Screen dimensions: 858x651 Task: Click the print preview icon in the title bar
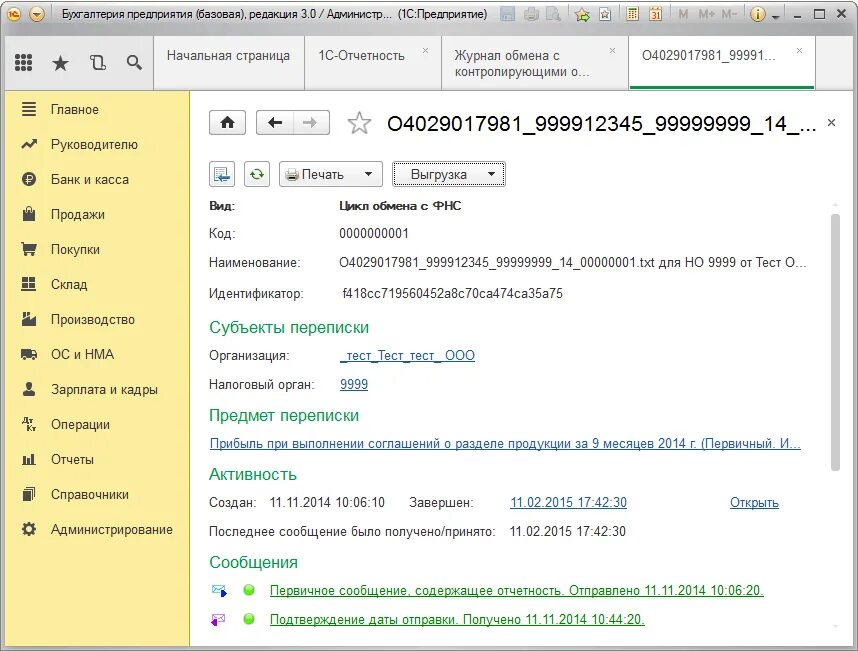tap(553, 14)
